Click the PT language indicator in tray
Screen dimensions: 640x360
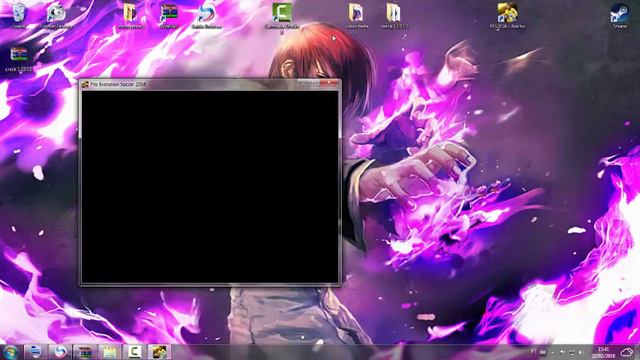[533, 351]
